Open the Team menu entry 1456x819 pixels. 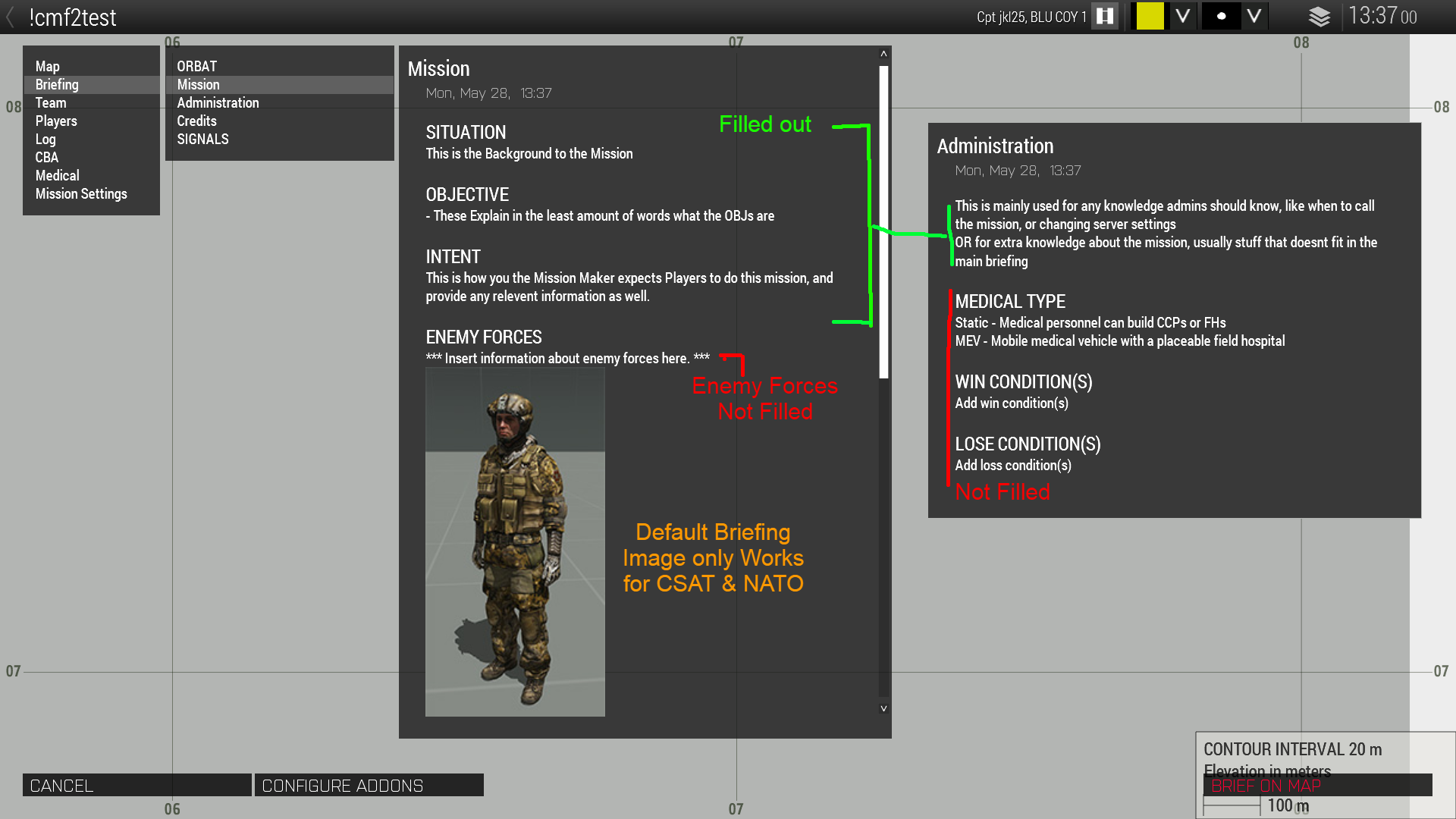point(51,103)
